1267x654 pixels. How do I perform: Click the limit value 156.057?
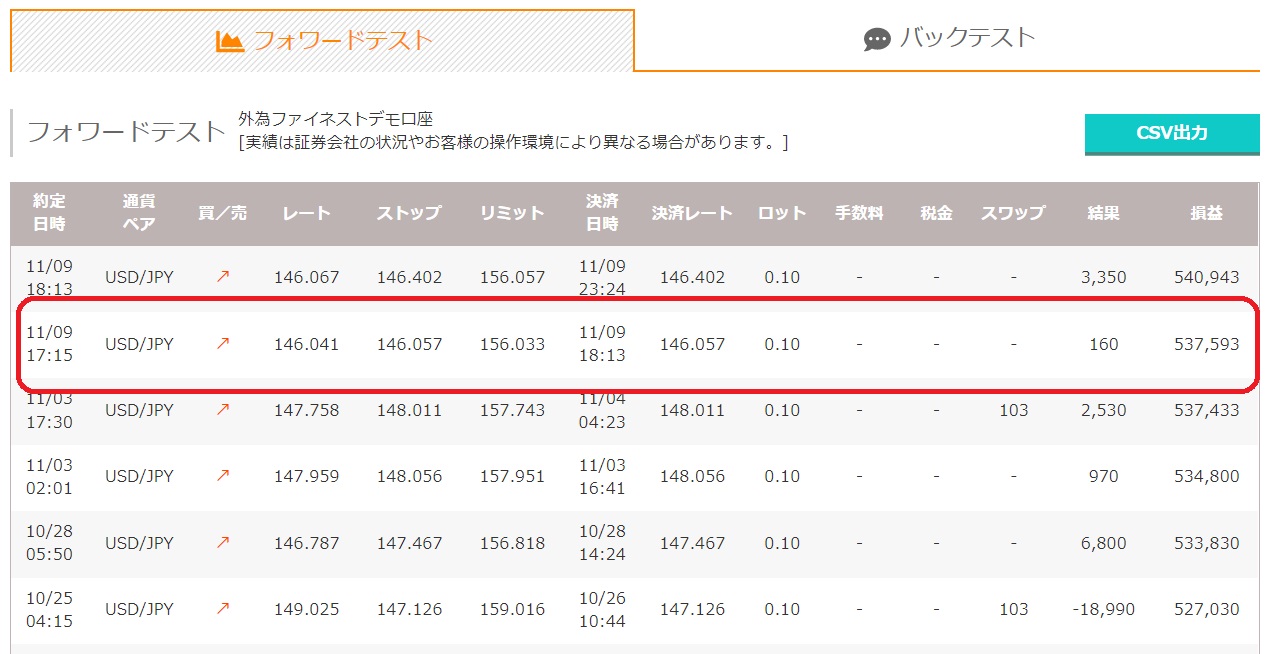(512, 277)
